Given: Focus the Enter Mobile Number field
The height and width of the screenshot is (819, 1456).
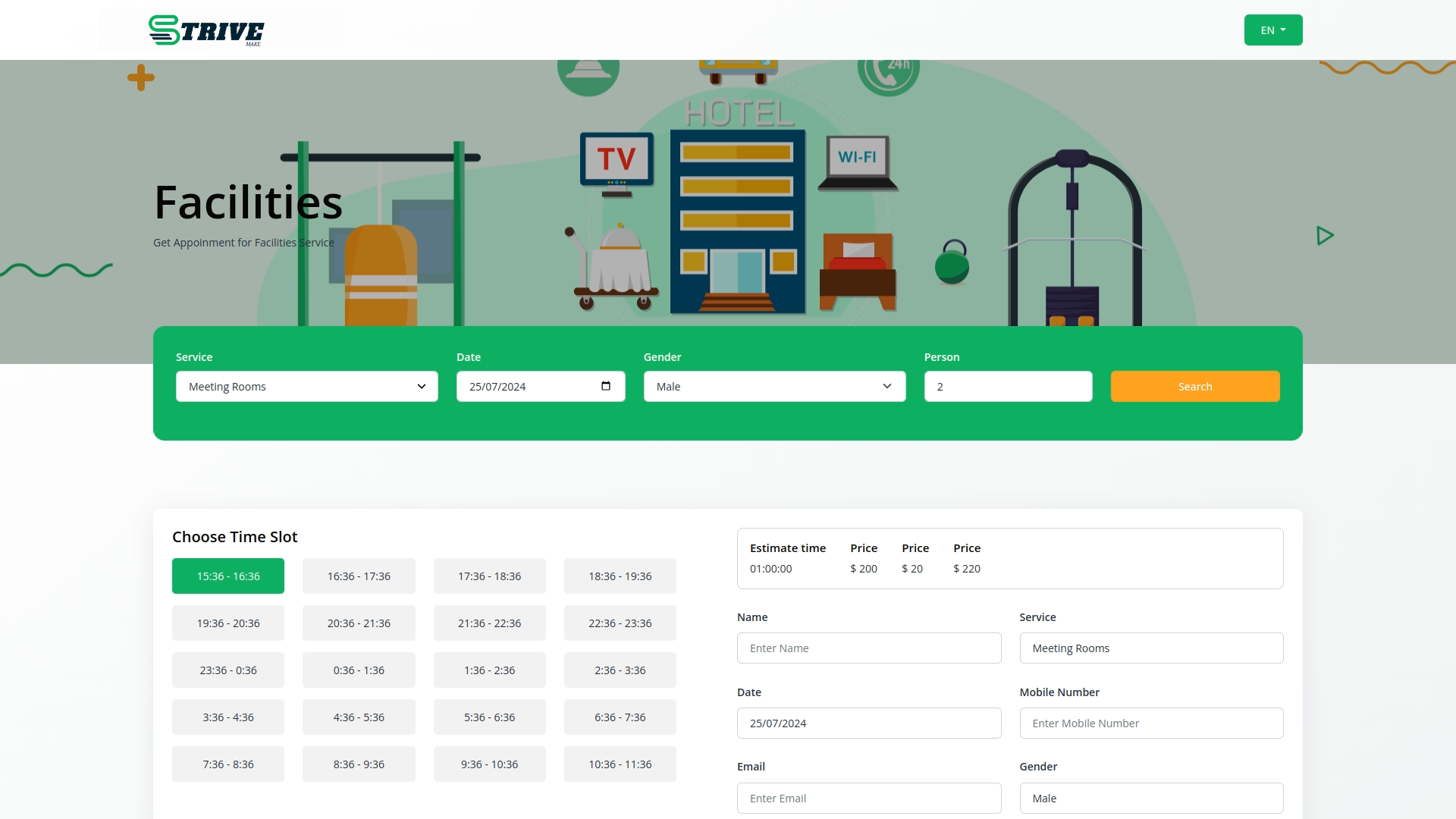Looking at the screenshot, I should coord(1150,723).
